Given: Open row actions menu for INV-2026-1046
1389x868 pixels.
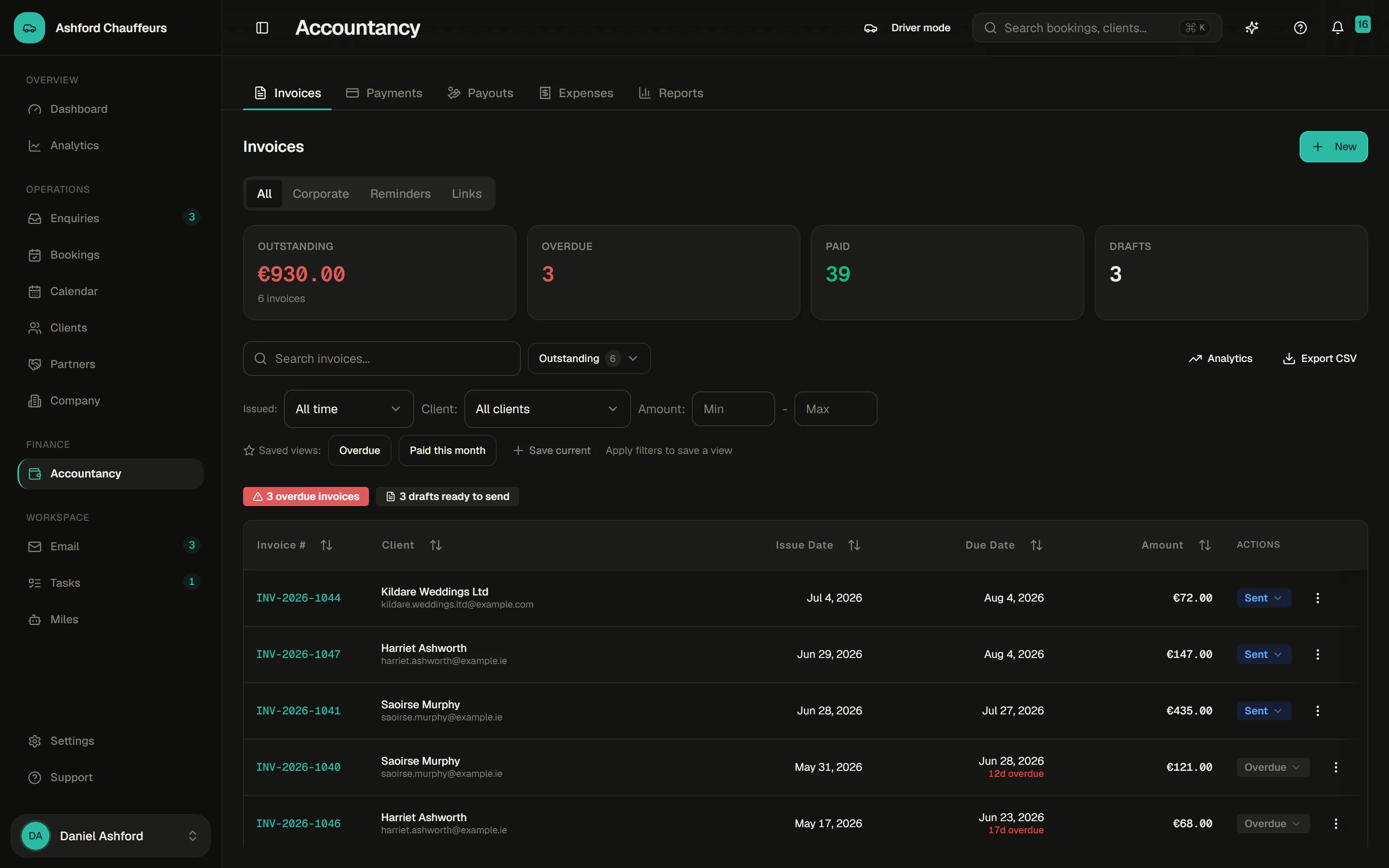Looking at the screenshot, I should pyautogui.click(x=1336, y=823).
